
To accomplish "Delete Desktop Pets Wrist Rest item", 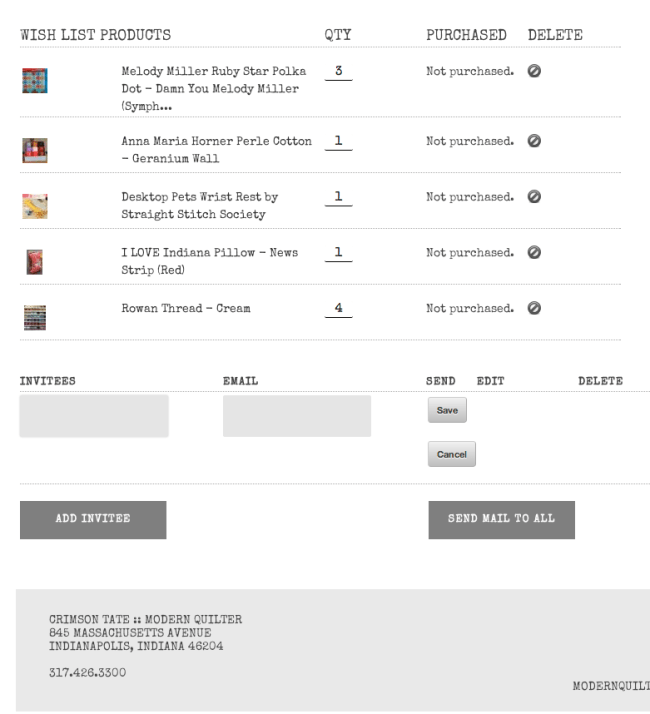I will click(534, 197).
